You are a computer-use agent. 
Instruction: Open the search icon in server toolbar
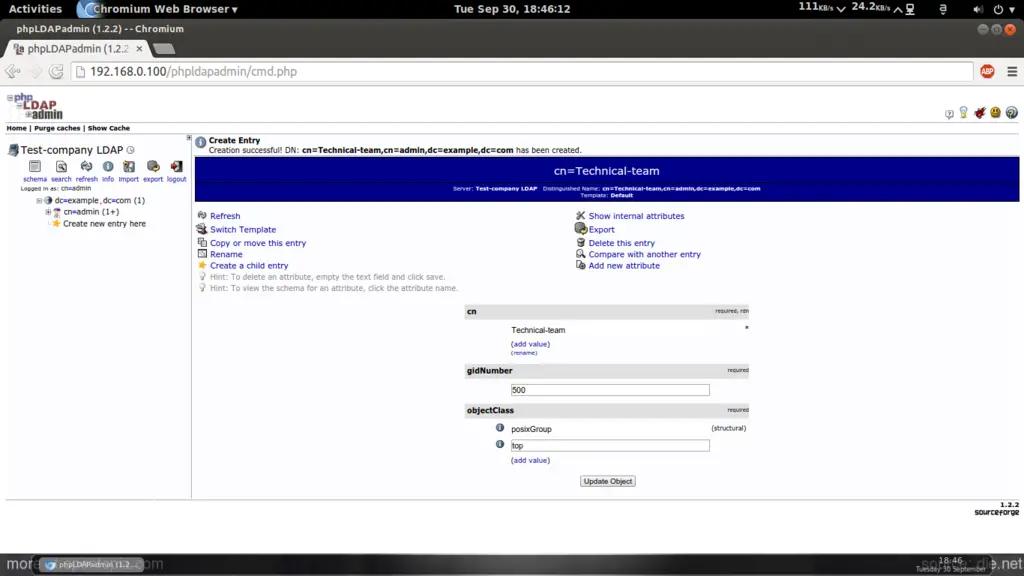(x=61, y=167)
